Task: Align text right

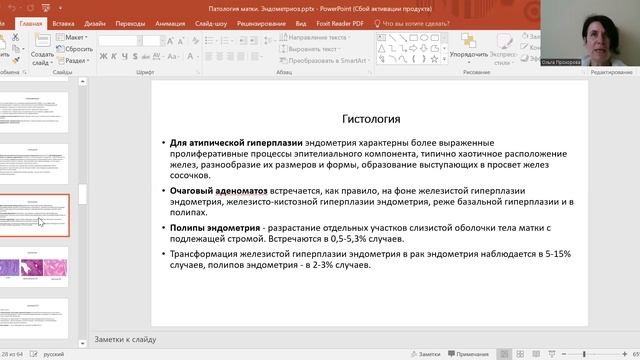Action: click(x=230, y=56)
